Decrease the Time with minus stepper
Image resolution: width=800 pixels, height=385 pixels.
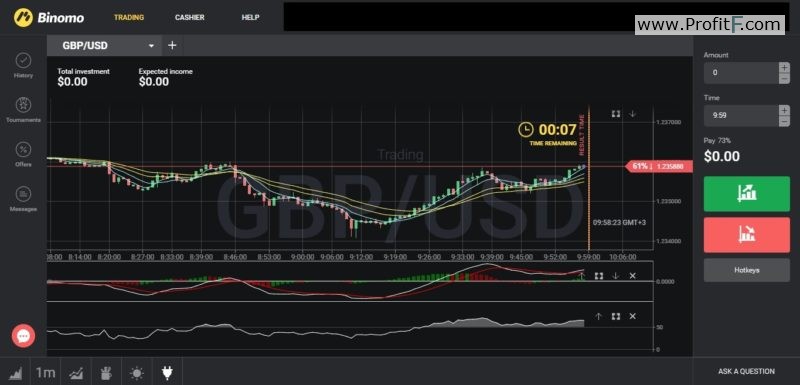(784, 121)
